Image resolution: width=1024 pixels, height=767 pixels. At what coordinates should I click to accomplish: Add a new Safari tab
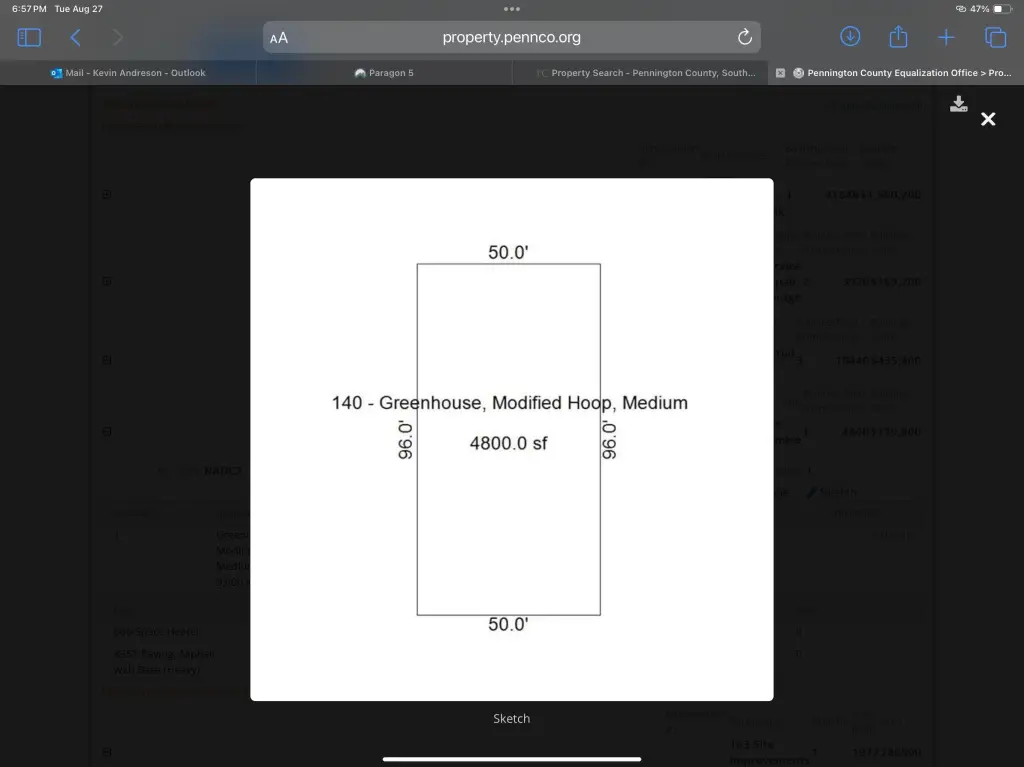coord(946,38)
